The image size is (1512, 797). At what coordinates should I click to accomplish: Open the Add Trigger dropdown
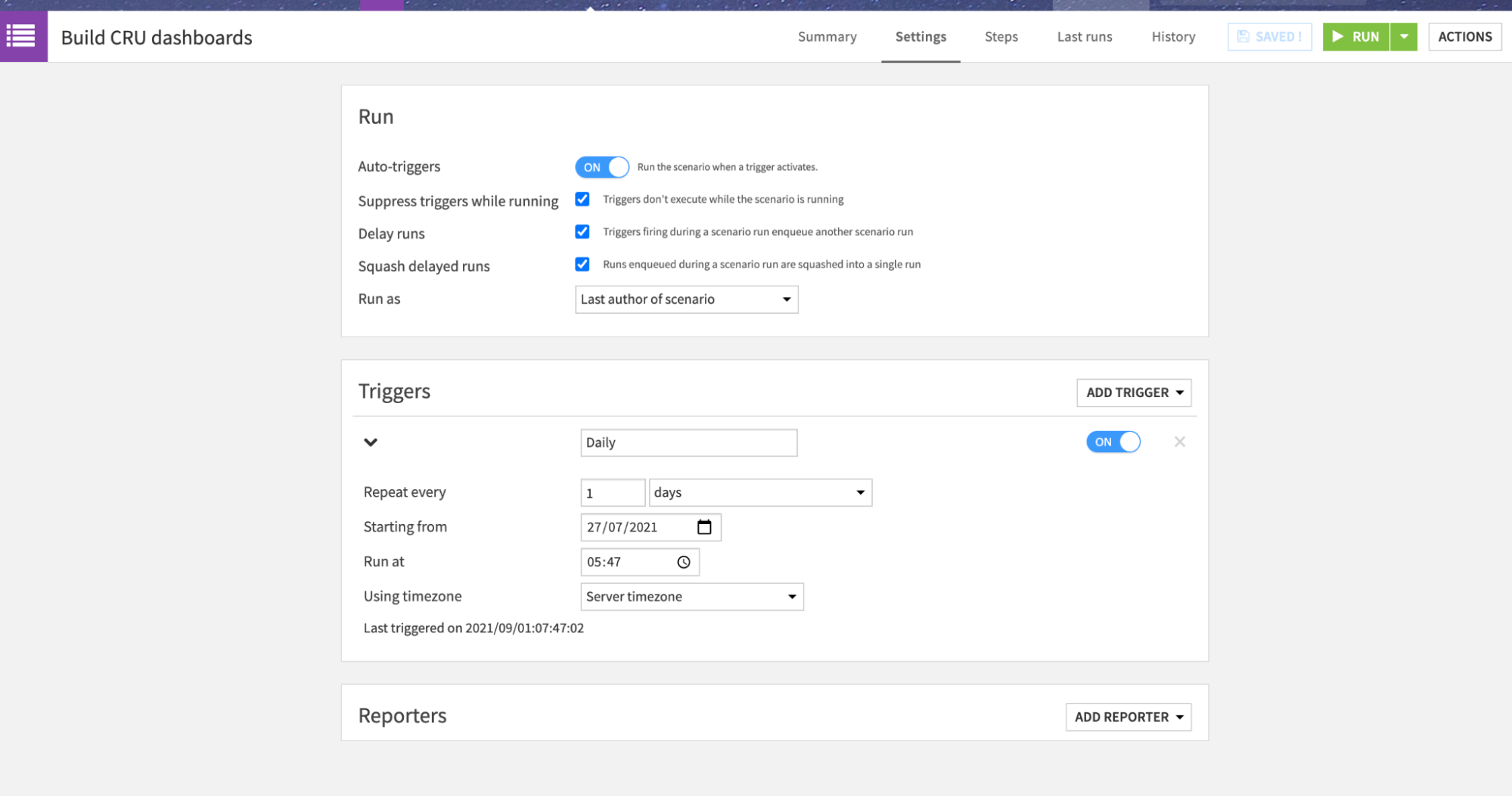pos(1134,392)
